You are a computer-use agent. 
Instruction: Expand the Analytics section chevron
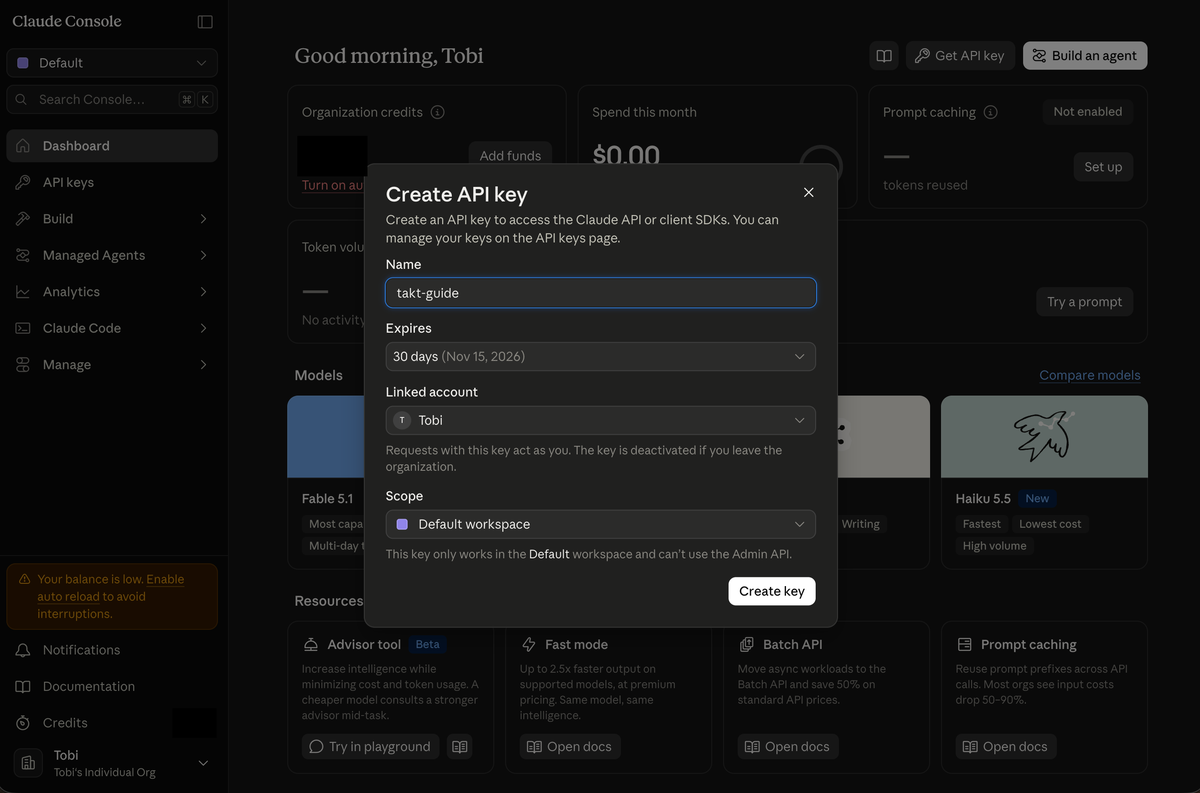[203, 292]
